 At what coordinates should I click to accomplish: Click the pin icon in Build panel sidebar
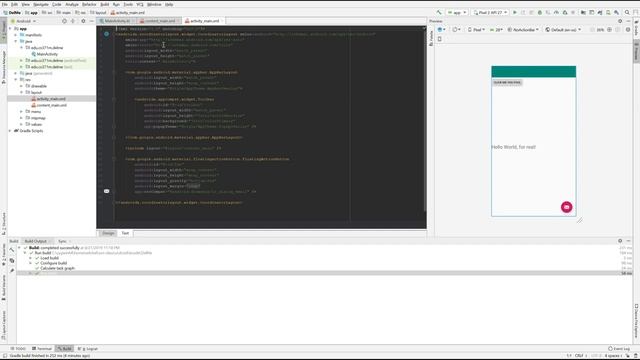coord(12,271)
